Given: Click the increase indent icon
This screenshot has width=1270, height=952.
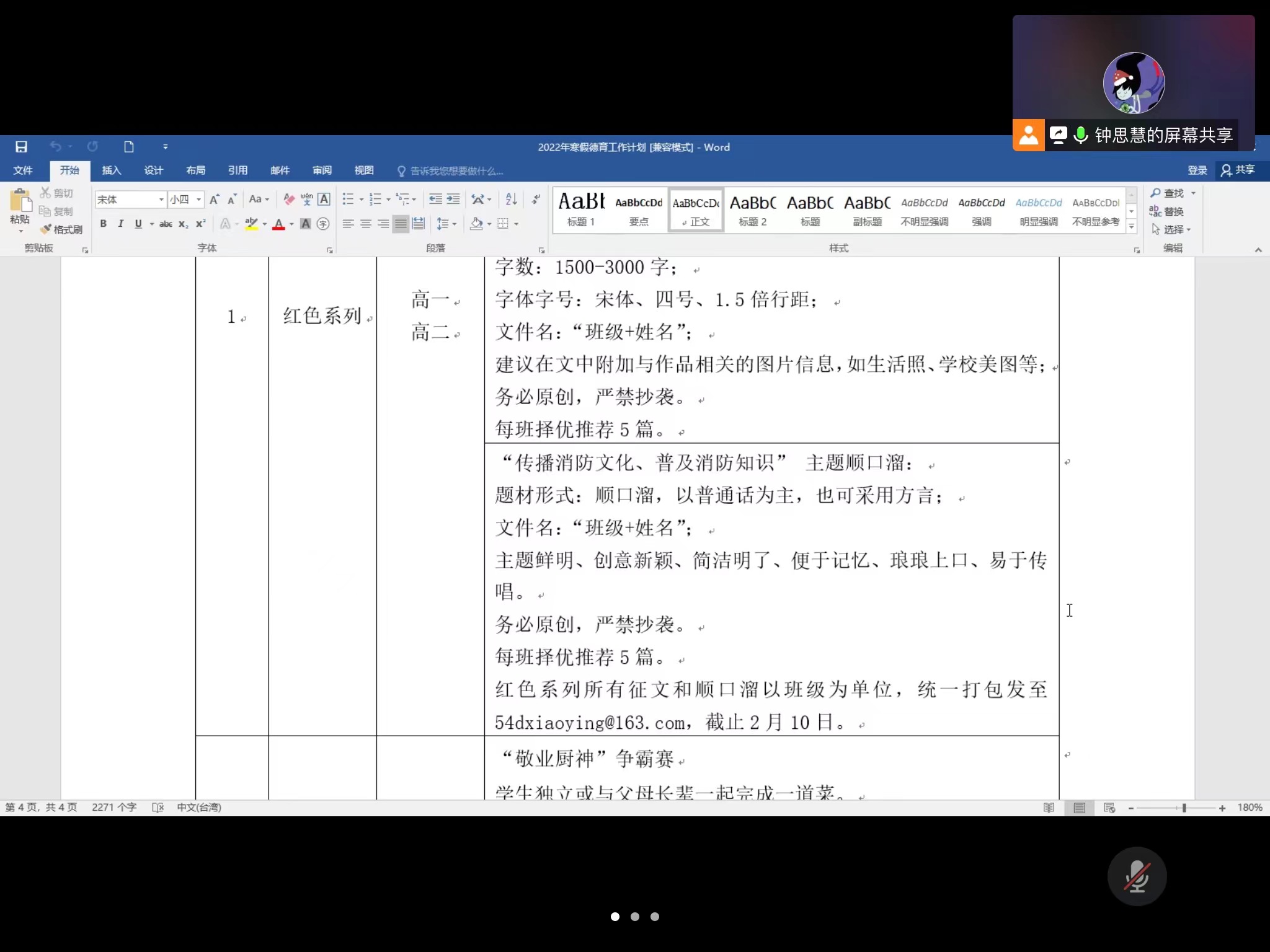Looking at the screenshot, I should [x=453, y=199].
